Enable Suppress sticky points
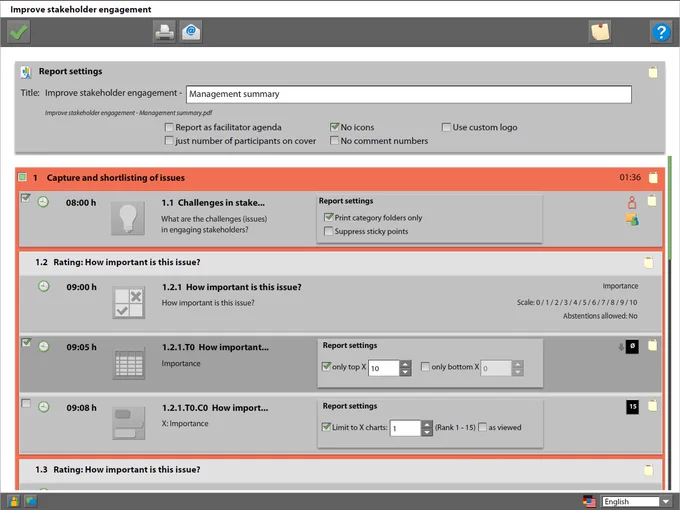680x510 pixels. point(329,231)
